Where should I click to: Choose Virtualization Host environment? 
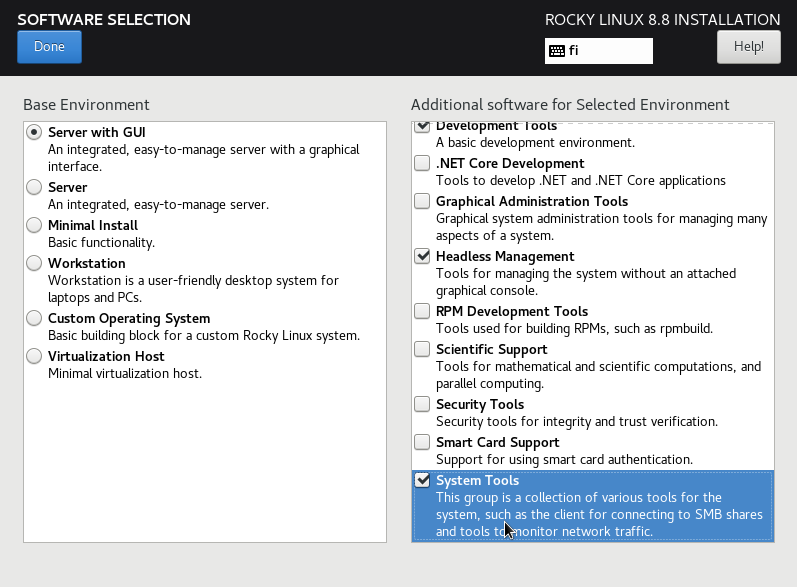tap(35, 356)
